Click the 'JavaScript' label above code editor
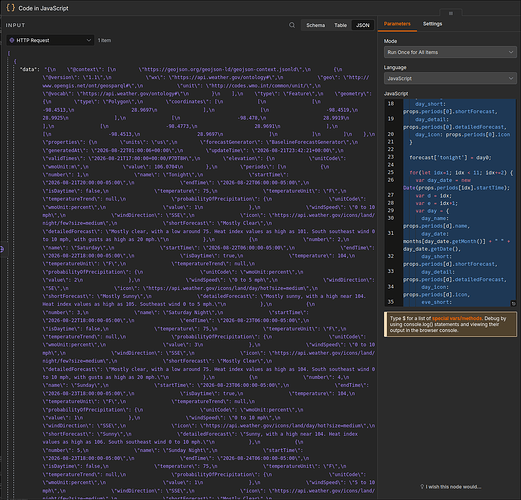Viewport: 521px width, 500px height. coord(396,93)
